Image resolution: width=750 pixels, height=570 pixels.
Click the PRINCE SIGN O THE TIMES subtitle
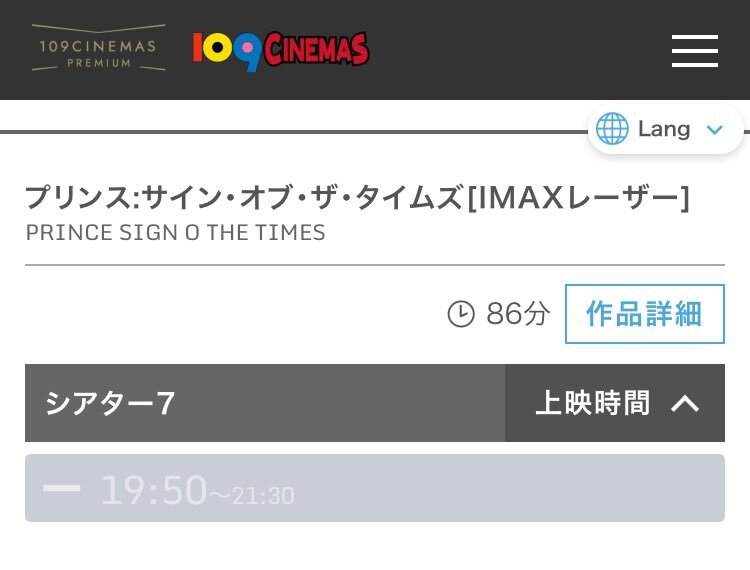[x=176, y=233]
